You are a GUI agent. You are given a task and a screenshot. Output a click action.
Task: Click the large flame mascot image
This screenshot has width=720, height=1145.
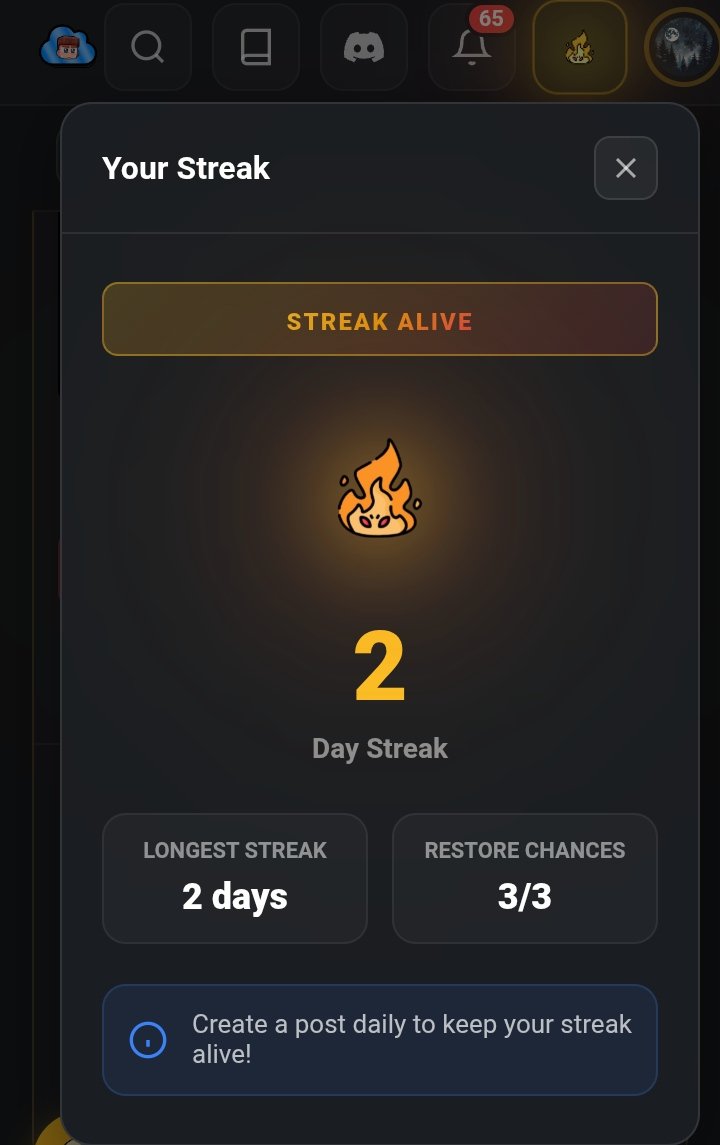[x=379, y=489]
